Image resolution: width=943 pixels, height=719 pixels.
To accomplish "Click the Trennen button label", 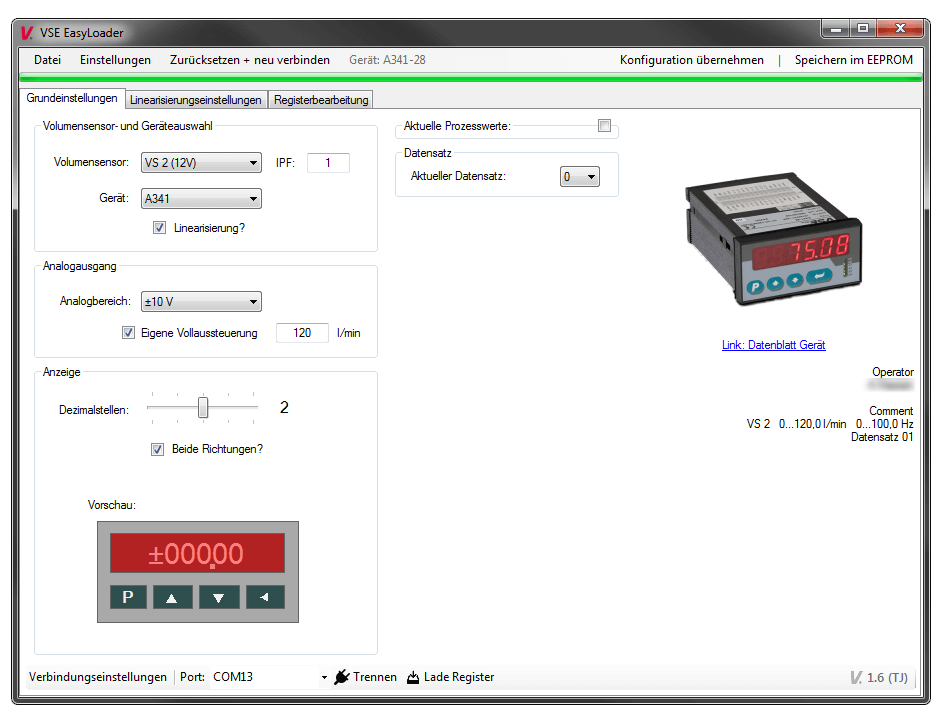I will pyautogui.click(x=375, y=677).
